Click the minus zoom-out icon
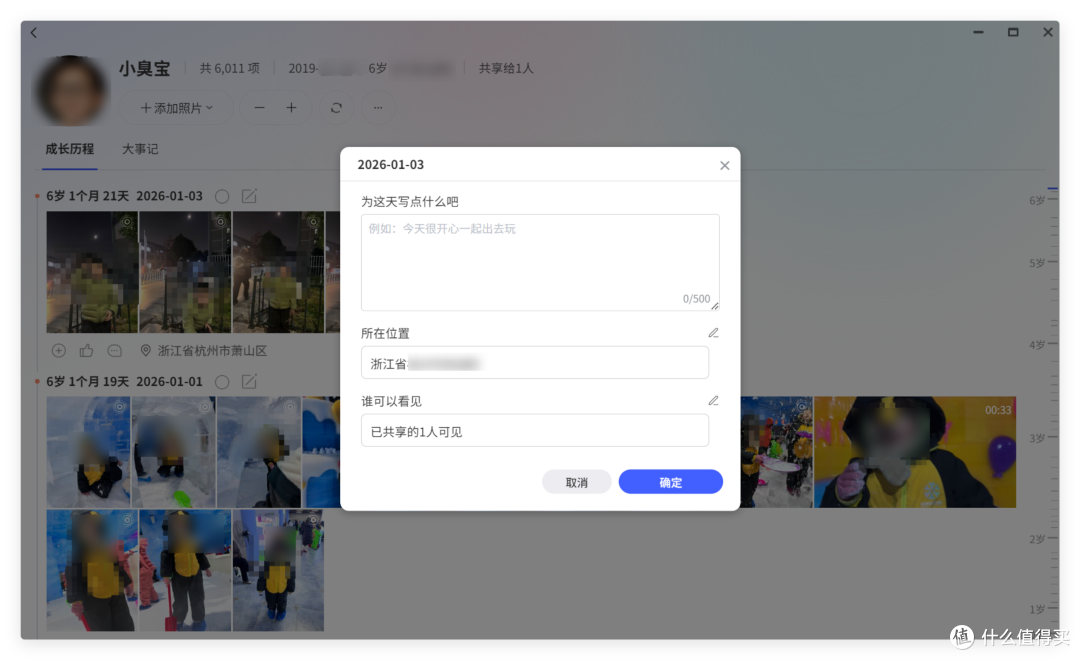Viewport: 1080px width, 660px height. (259, 107)
